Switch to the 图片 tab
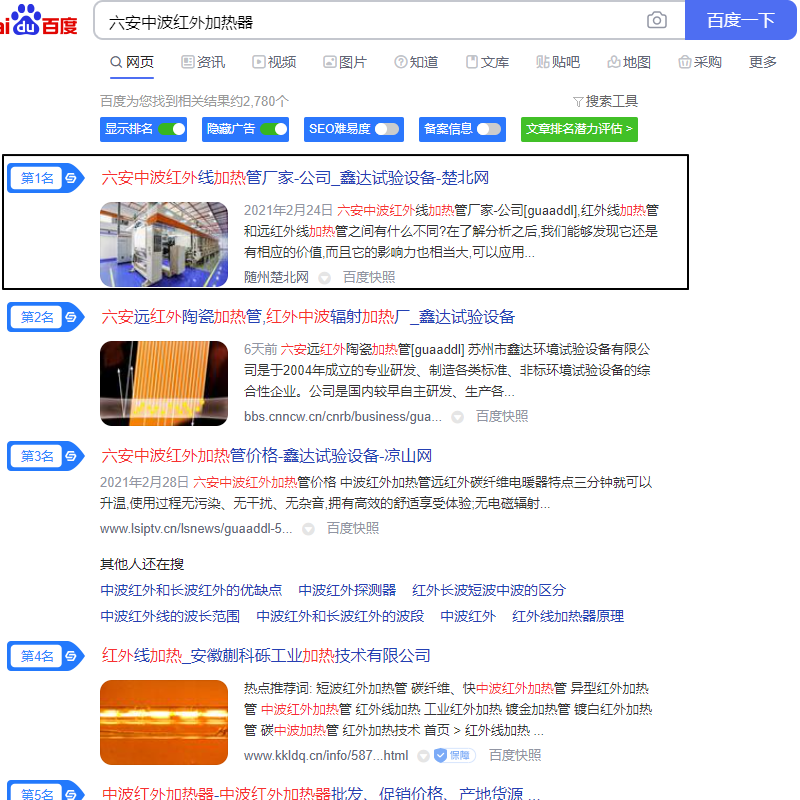 [x=345, y=62]
